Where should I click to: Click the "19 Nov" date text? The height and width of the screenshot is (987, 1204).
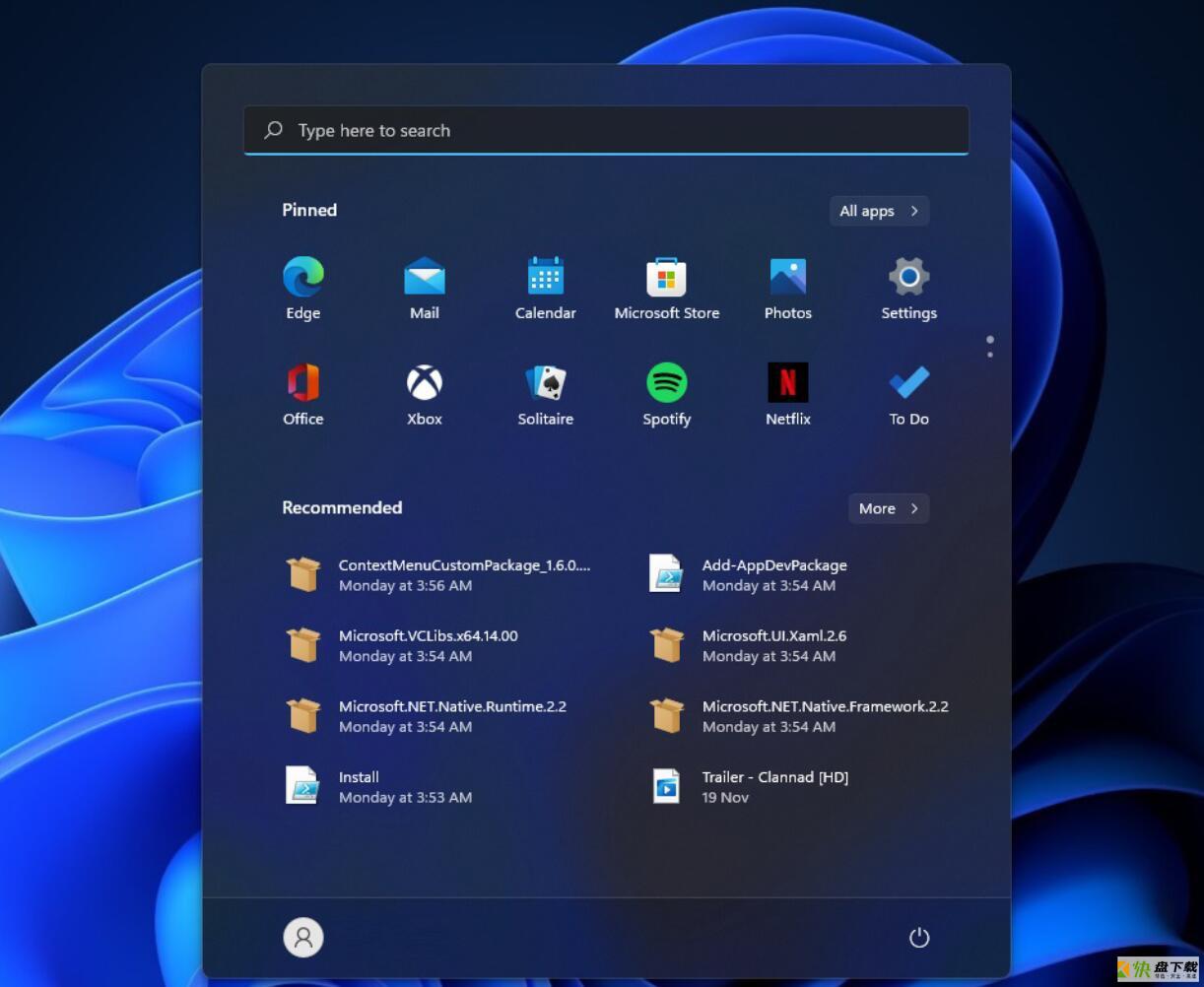click(725, 798)
